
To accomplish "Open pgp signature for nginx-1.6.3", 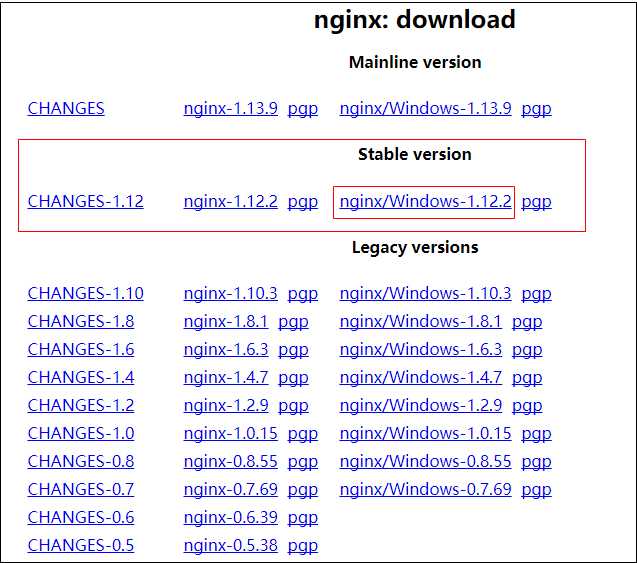I will pyautogui.click(x=293, y=350).
